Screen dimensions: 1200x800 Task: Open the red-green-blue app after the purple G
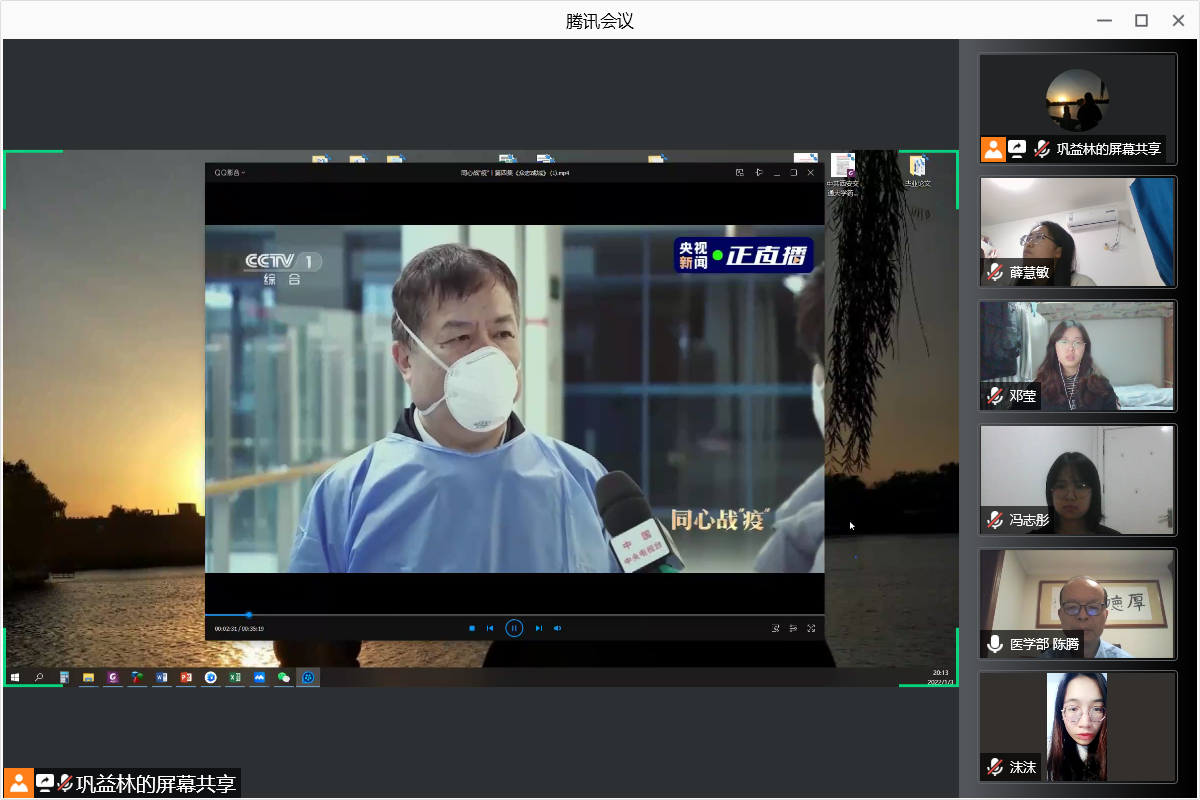137,677
